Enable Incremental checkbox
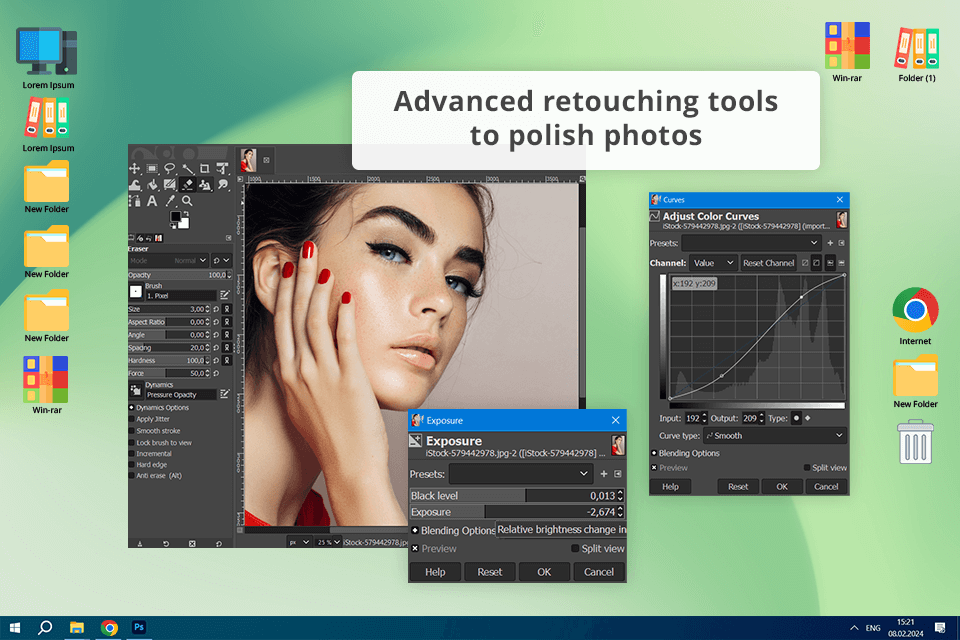The width and height of the screenshot is (960, 640). 132,454
